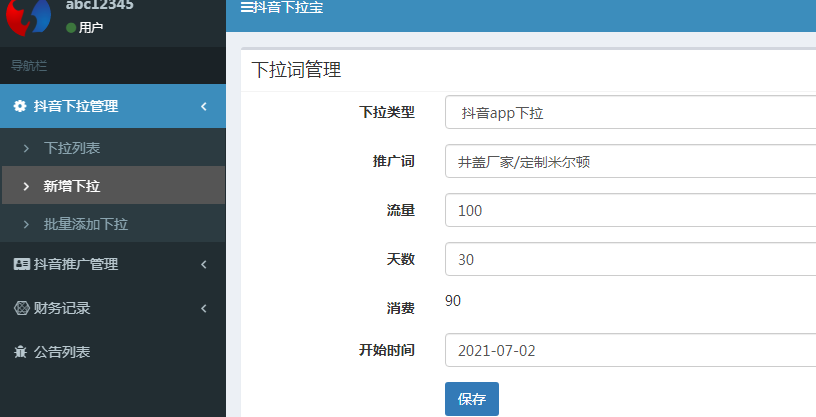Open 抖音下拉管理 menu section
The height and width of the screenshot is (417, 816).
(x=113, y=106)
